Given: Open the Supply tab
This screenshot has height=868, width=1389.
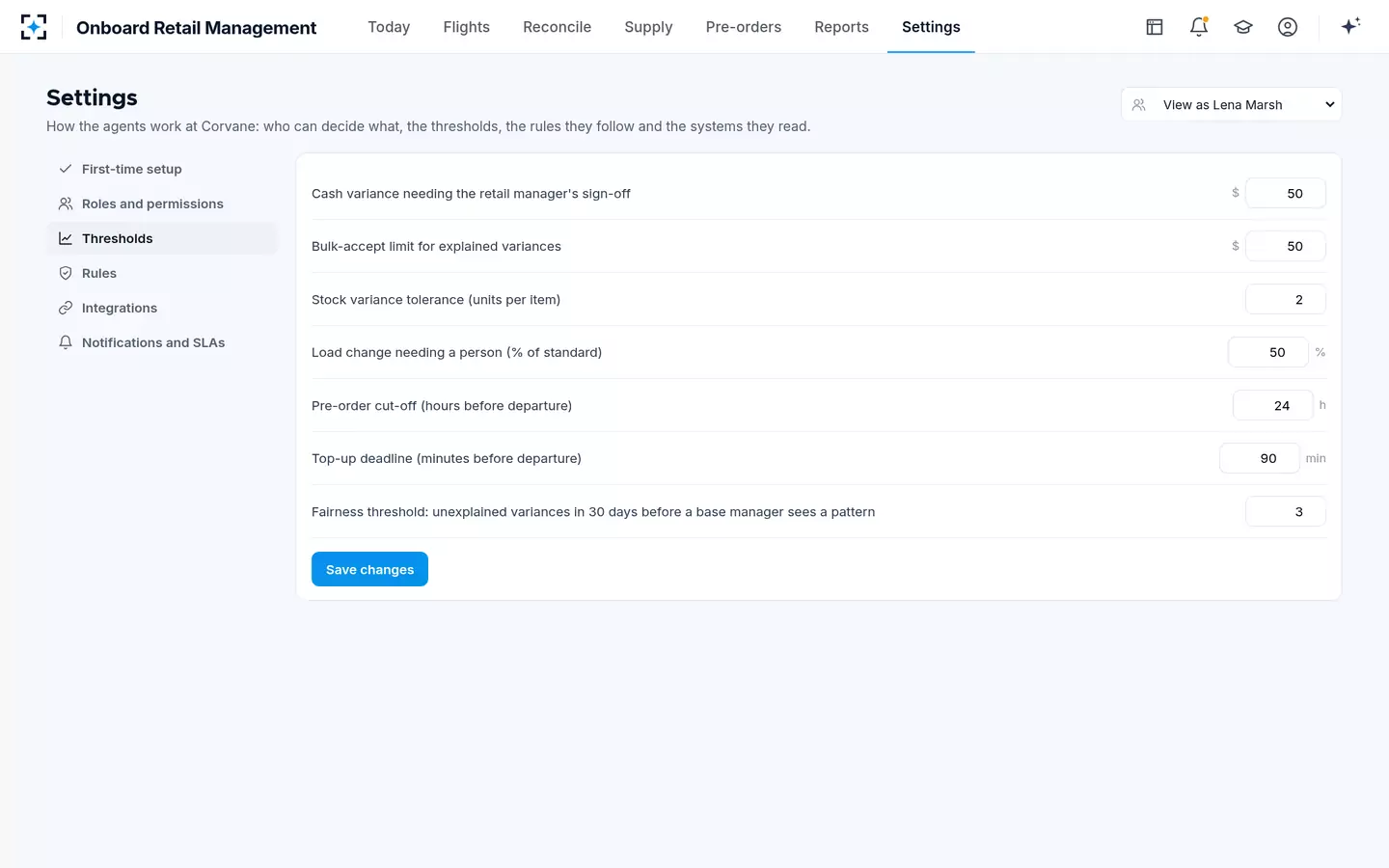Looking at the screenshot, I should pos(648,27).
